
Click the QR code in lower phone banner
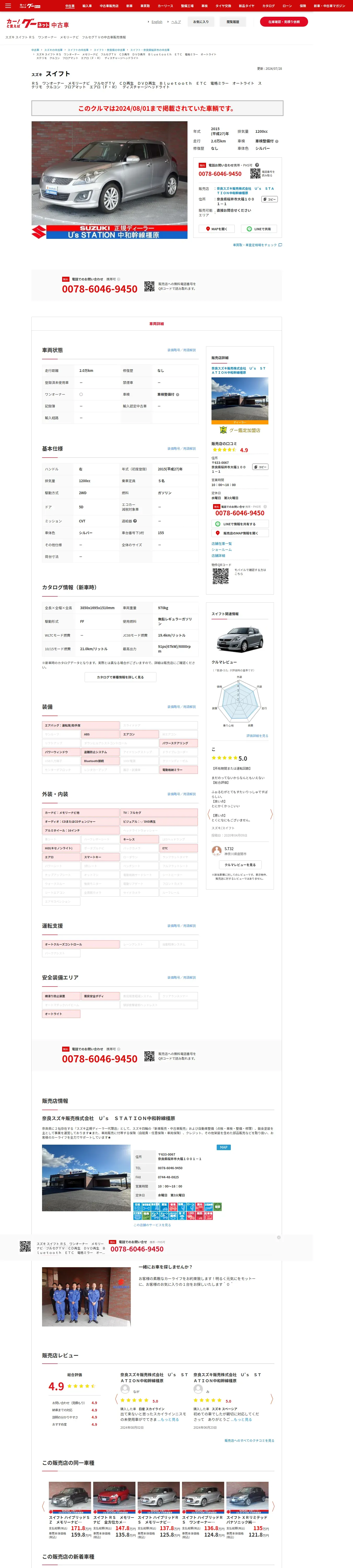(149, 1057)
